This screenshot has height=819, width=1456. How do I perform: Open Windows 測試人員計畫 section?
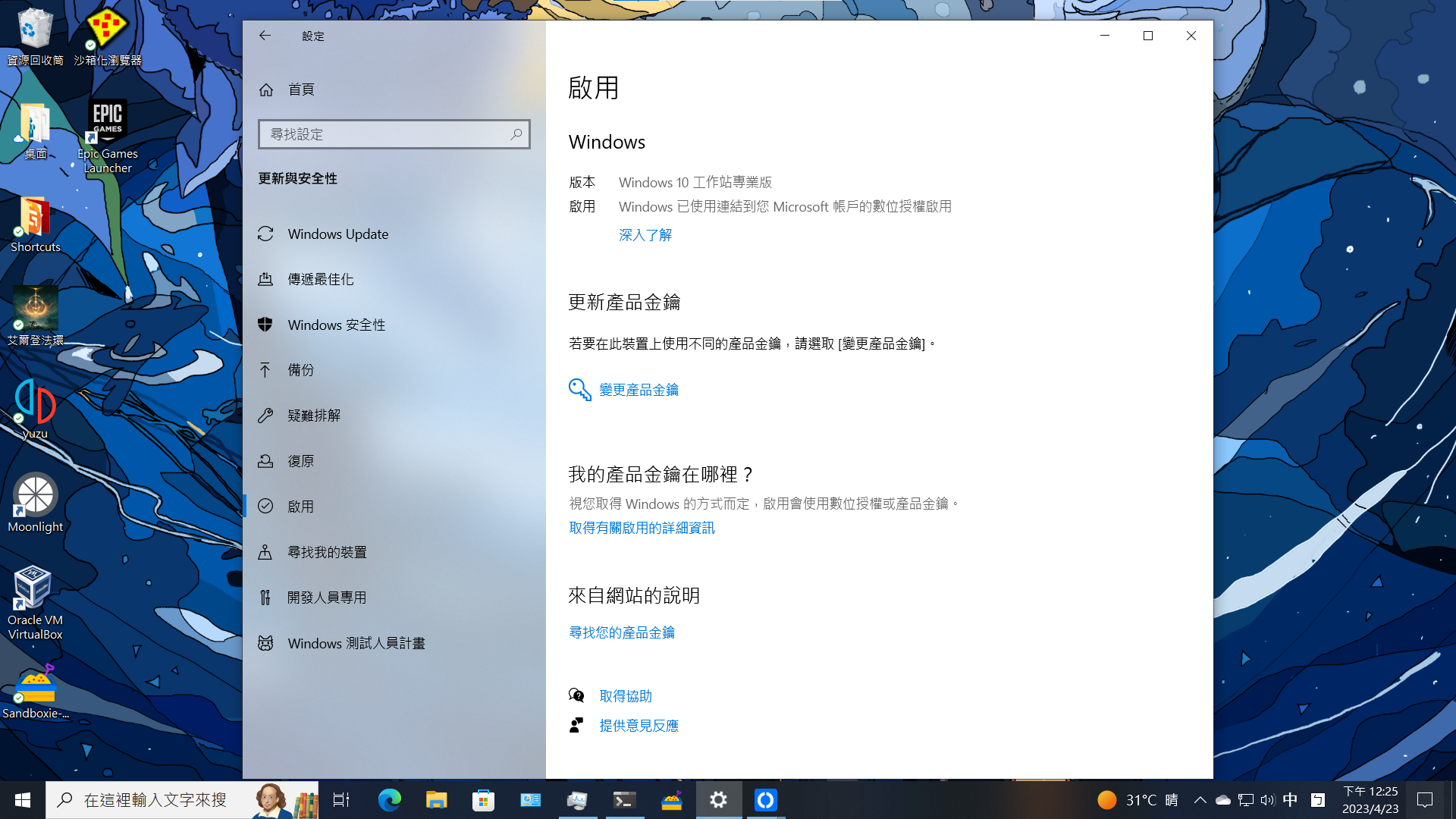coord(394,643)
